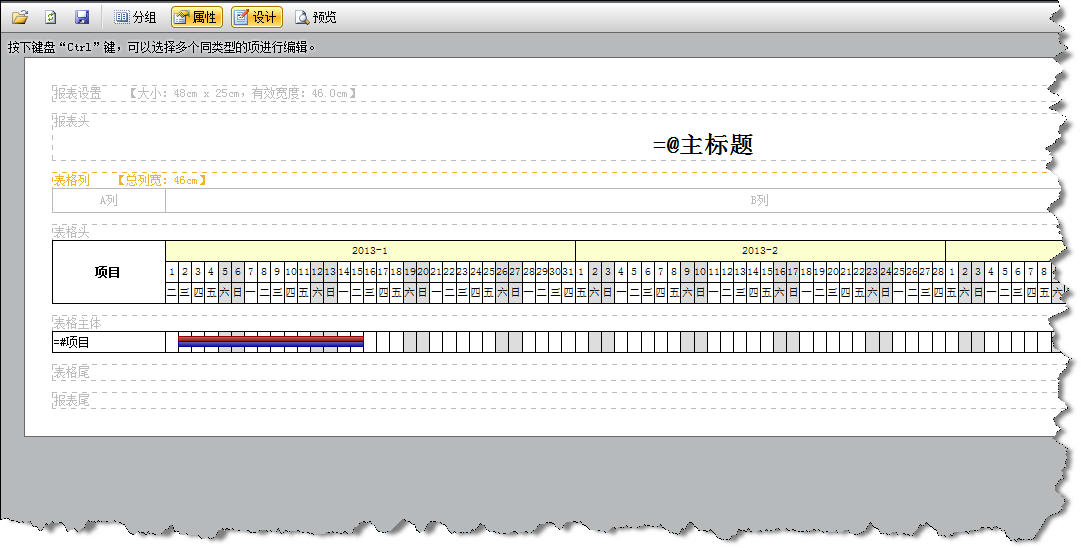Viewport: 1081px width, 548px height.
Task: Select the 报表设置 section label
Action: (x=77, y=93)
